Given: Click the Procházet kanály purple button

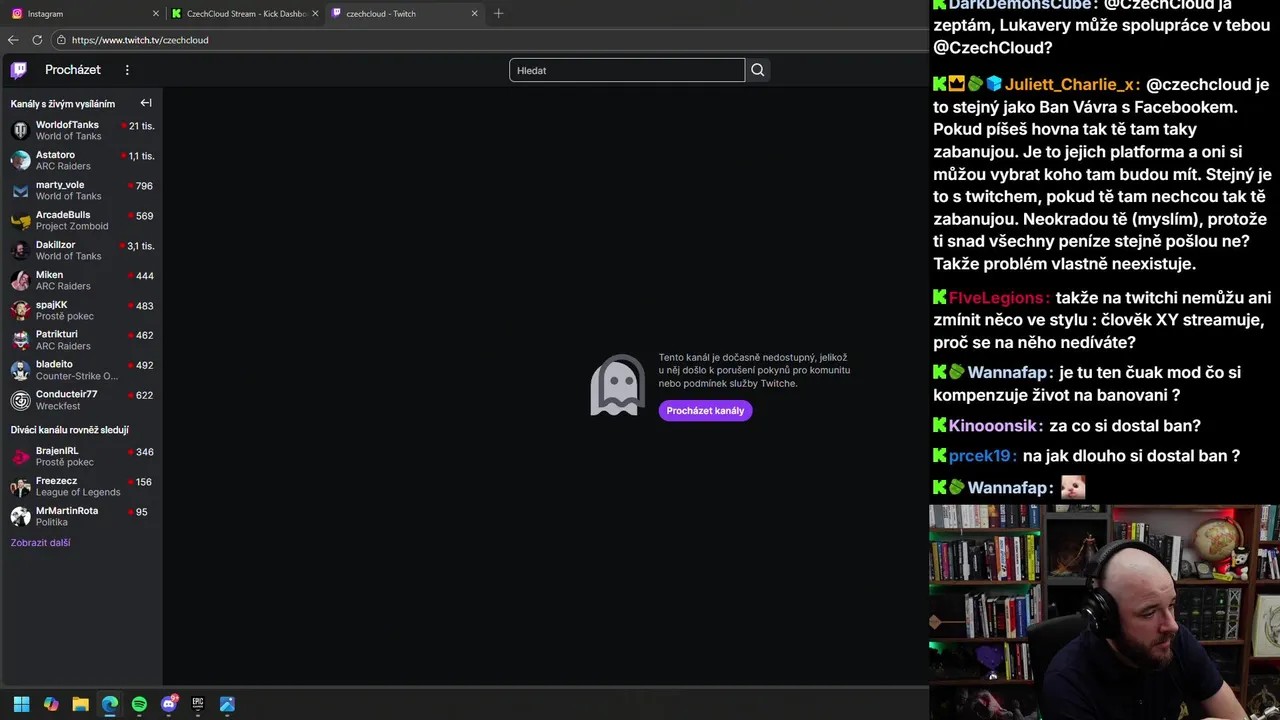Looking at the screenshot, I should [705, 411].
